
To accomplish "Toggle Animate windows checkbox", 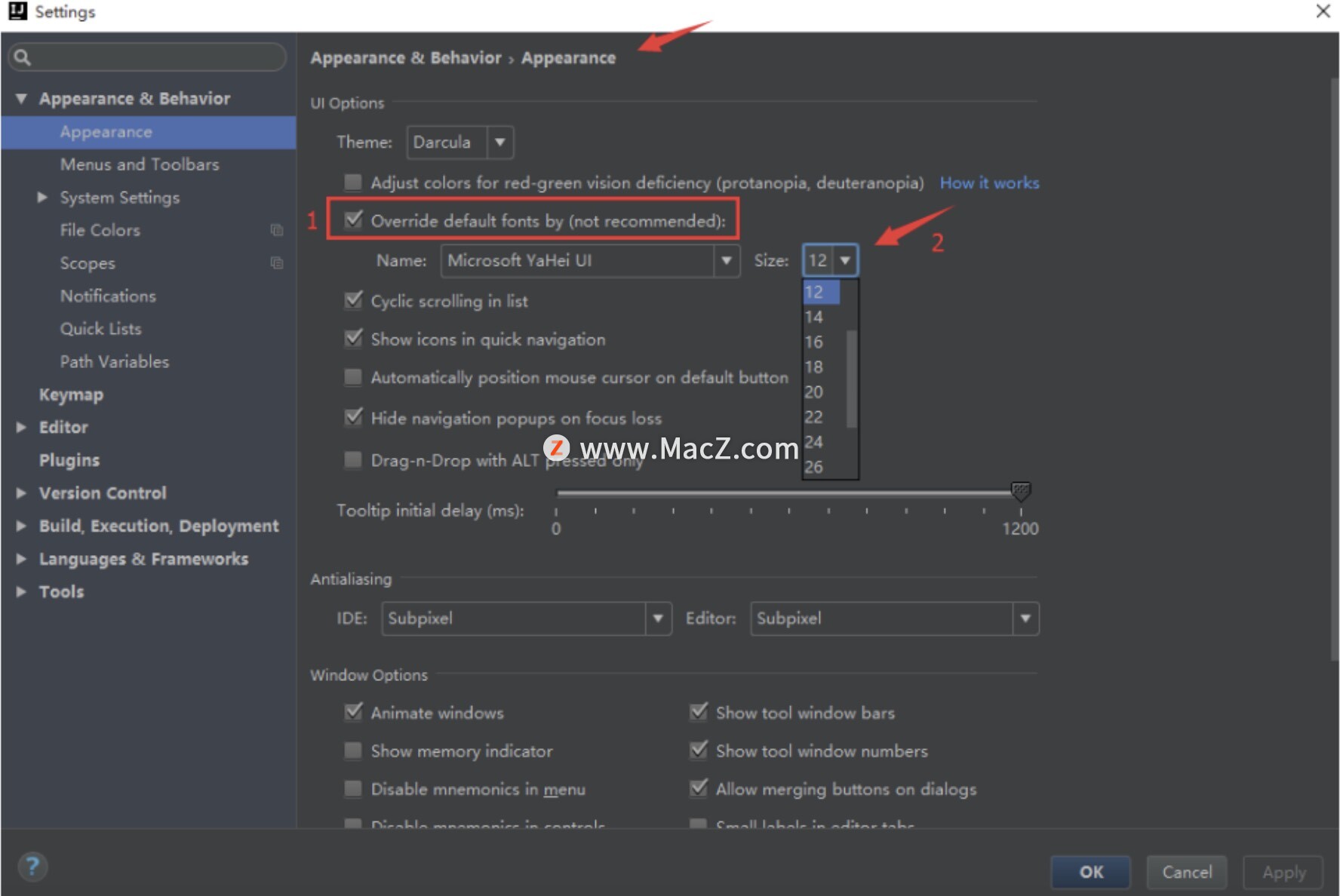I will pos(353,712).
